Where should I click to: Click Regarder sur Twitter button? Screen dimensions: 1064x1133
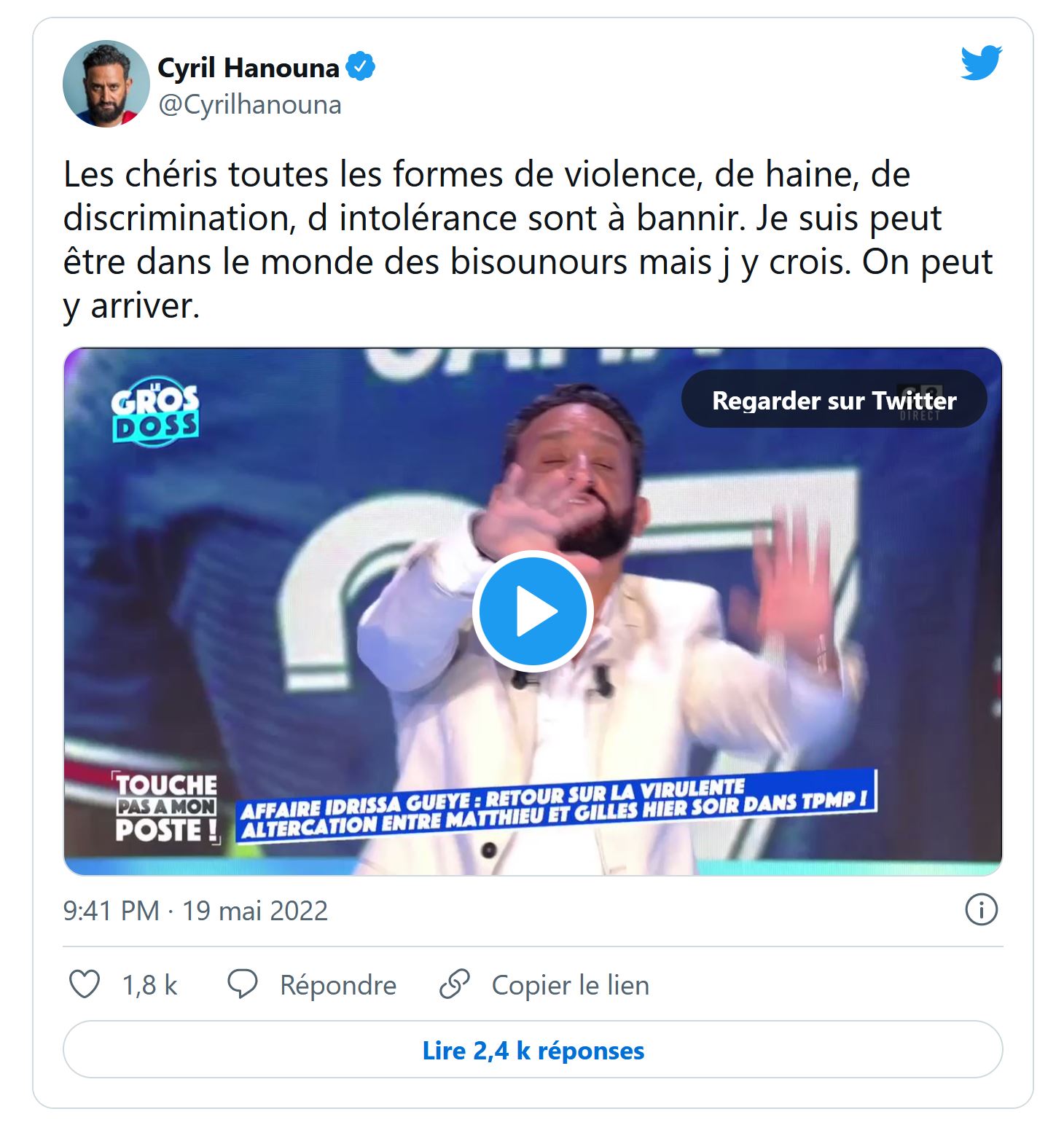coord(834,399)
